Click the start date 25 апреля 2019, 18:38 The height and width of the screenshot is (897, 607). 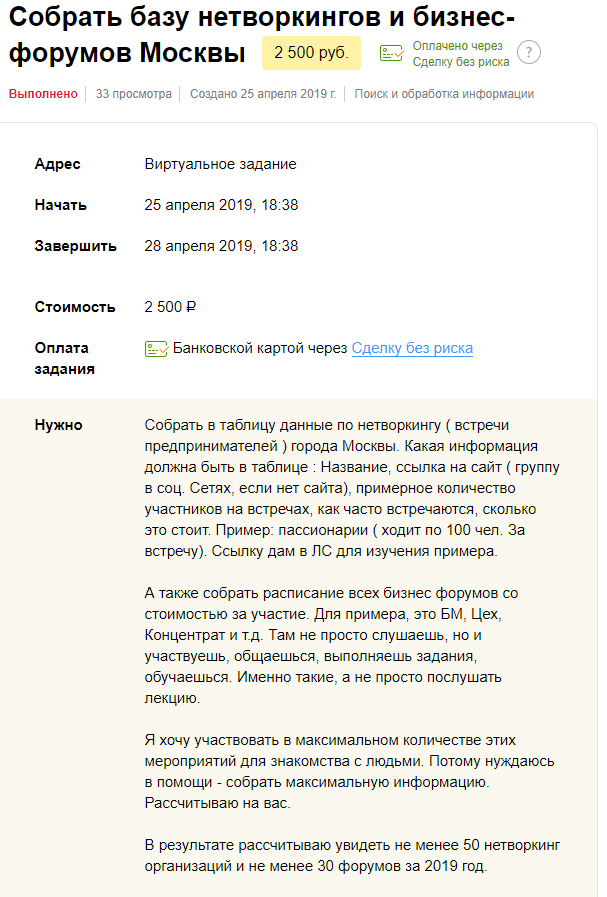pos(221,205)
